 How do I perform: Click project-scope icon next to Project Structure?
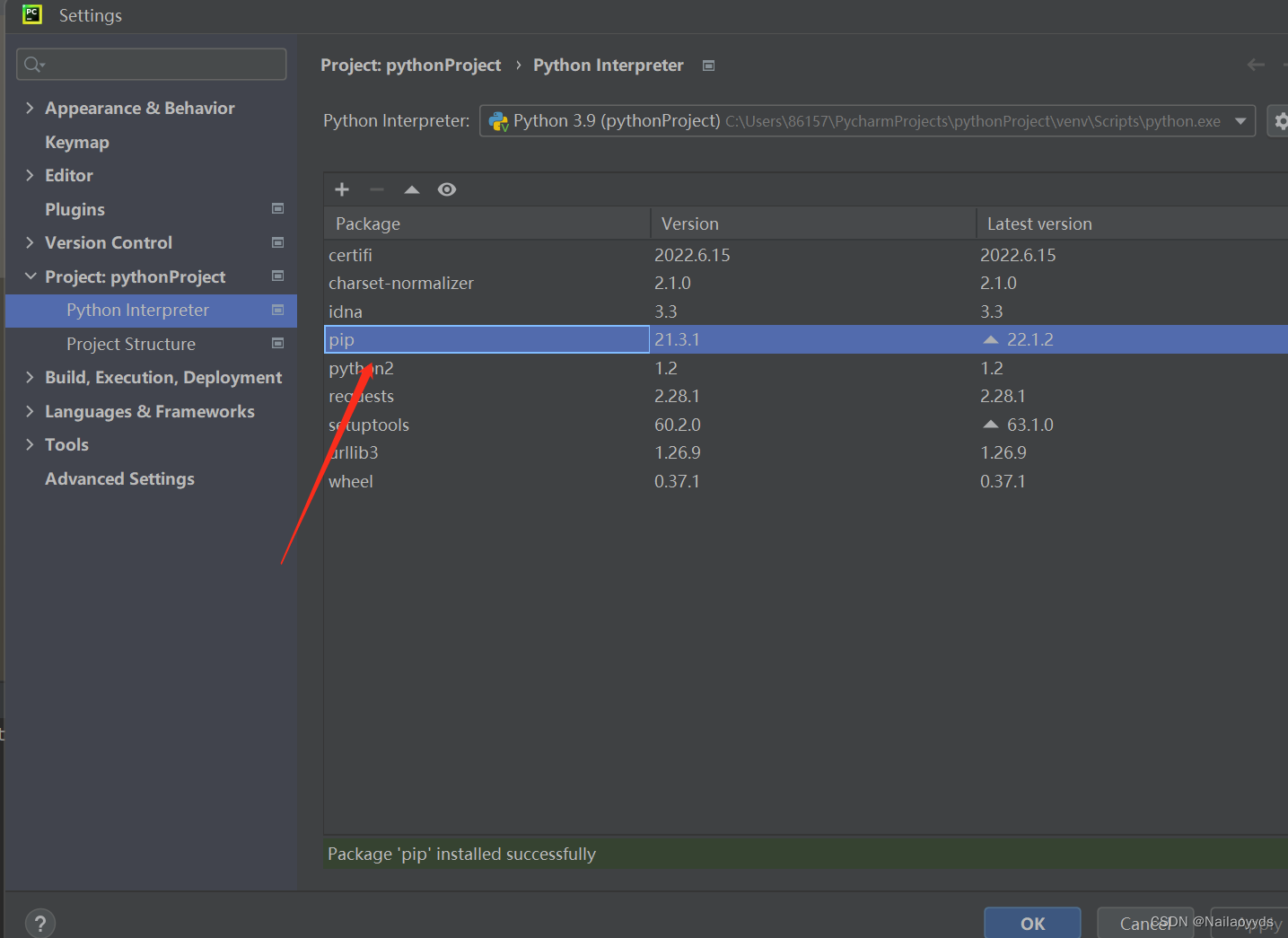pos(278,343)
